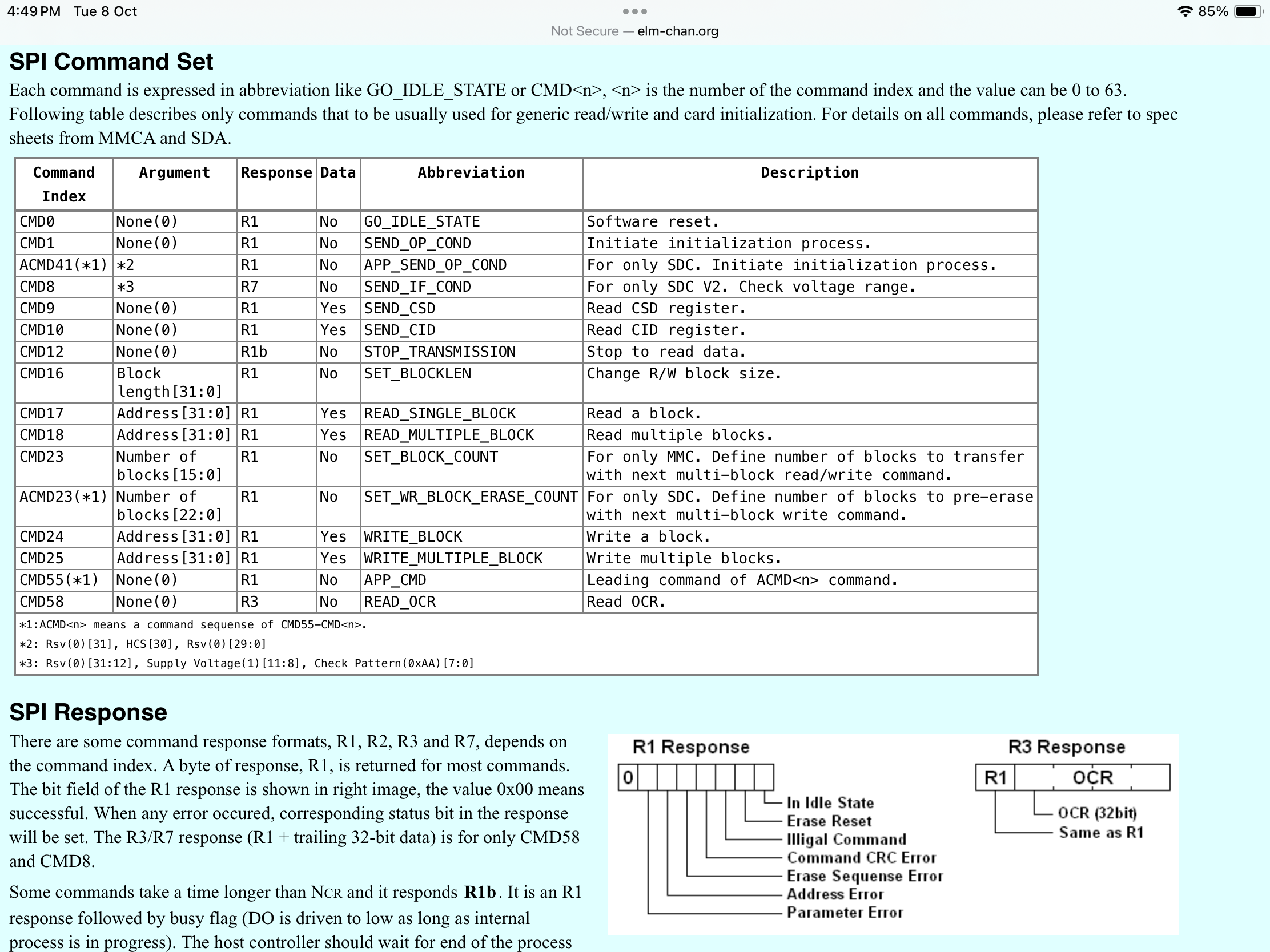Tap OCR (32bit) label in diagram
1270x952 pixels.
click(x=1097, y=813)
